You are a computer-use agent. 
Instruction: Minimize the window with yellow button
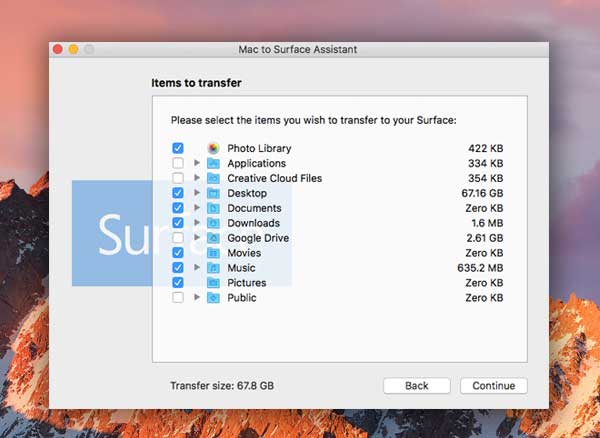(x=73, y=49)
